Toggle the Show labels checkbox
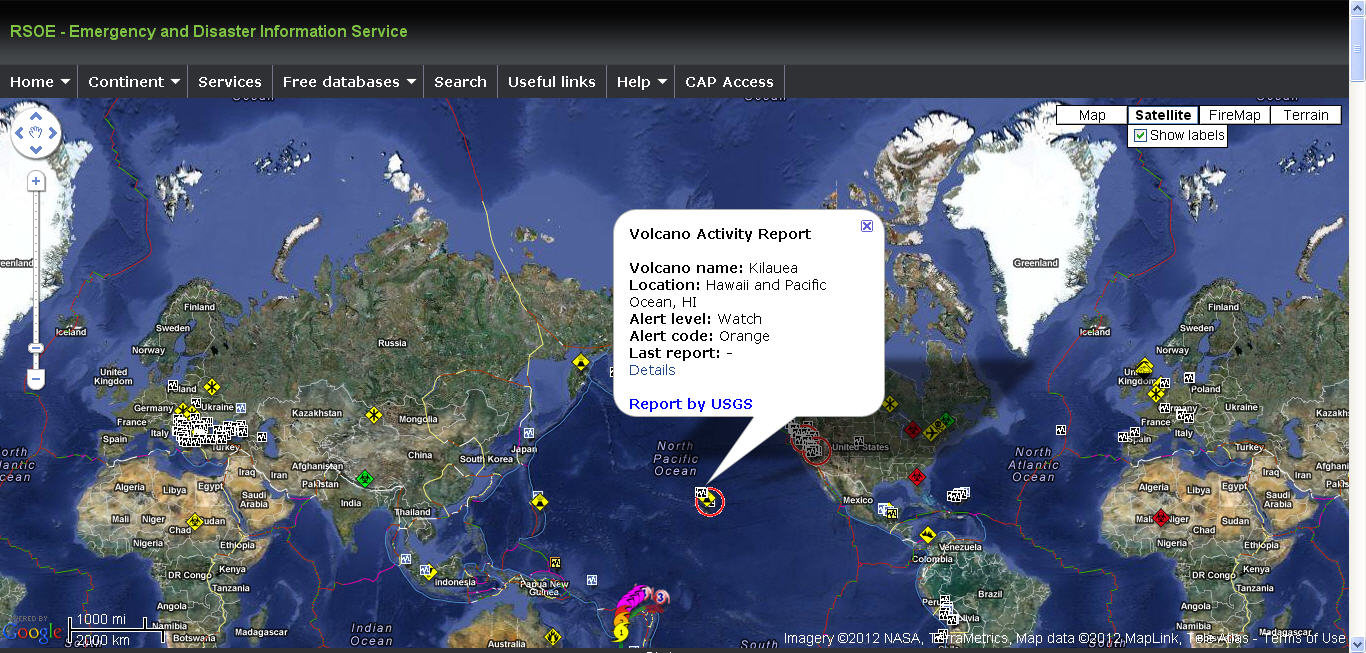 1140,135
